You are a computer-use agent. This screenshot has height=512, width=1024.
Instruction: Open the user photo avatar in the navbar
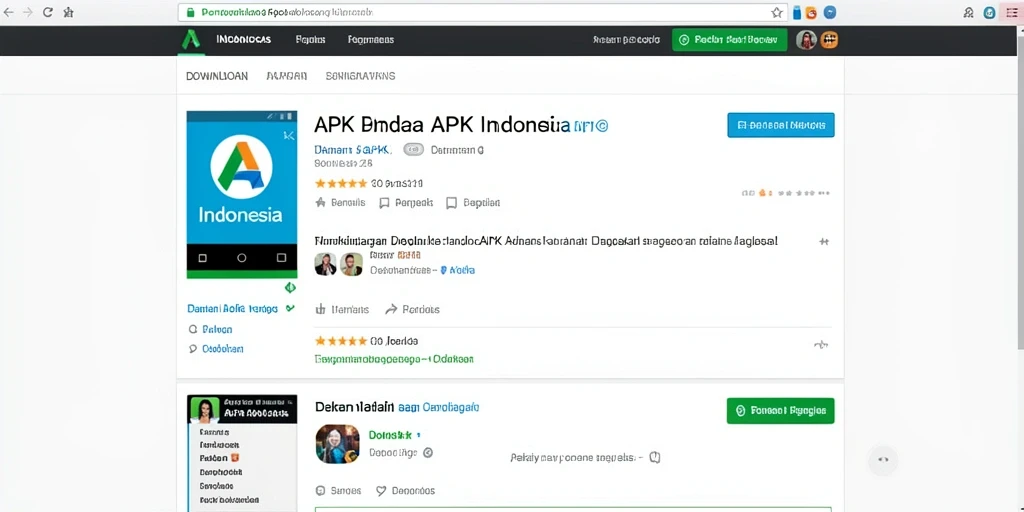(x=807, y=40)
